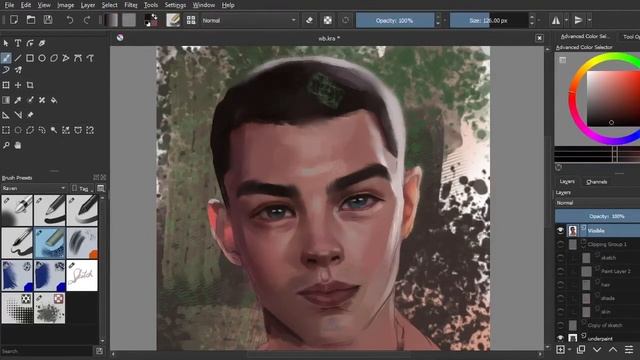
Task: Create a new document from the toolbar
Action: point(14,20)
